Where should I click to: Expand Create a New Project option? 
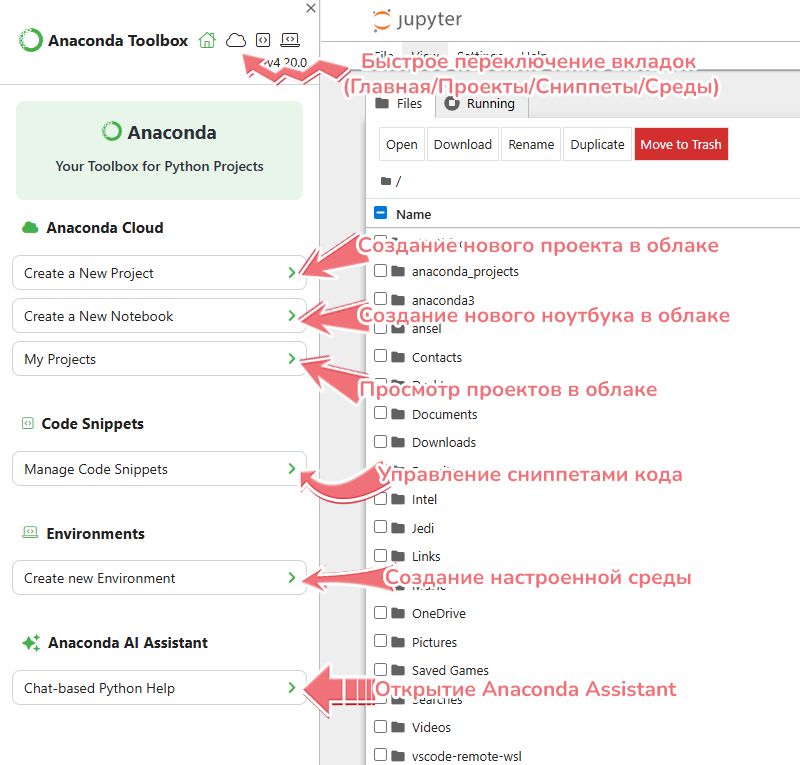[x=291, y=273]
